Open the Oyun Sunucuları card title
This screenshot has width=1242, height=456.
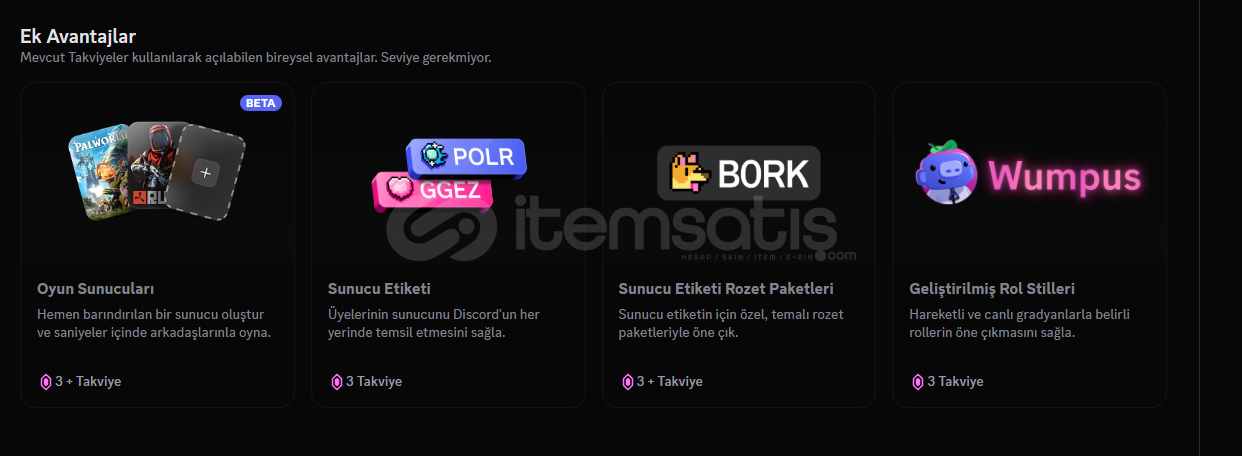95,289
